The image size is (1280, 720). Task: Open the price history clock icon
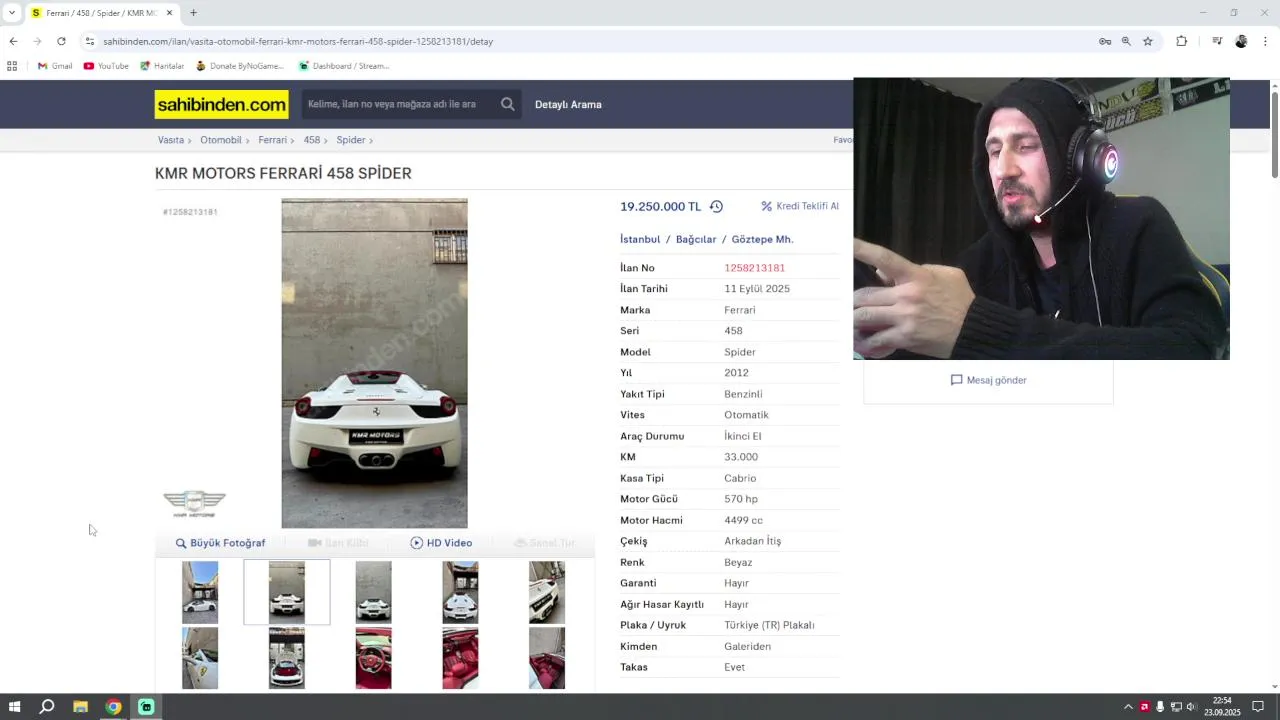(716, 207)
